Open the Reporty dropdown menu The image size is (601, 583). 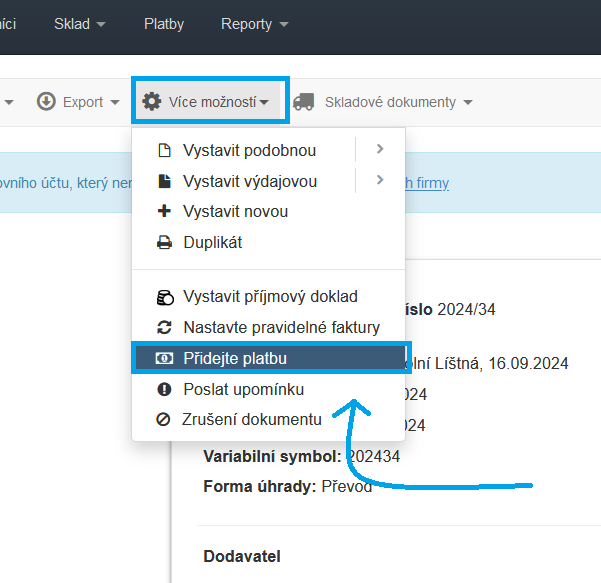(x=254, y=23)
